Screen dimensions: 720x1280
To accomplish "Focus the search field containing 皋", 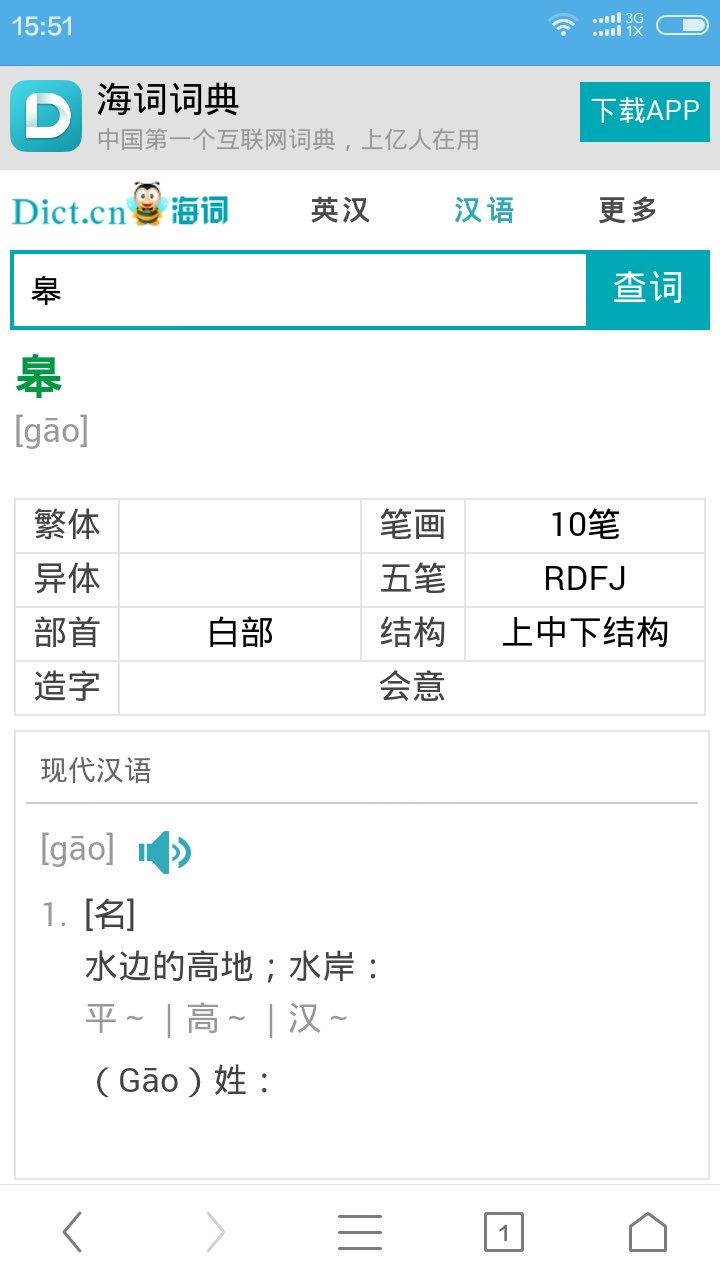I will click(298, 290).
